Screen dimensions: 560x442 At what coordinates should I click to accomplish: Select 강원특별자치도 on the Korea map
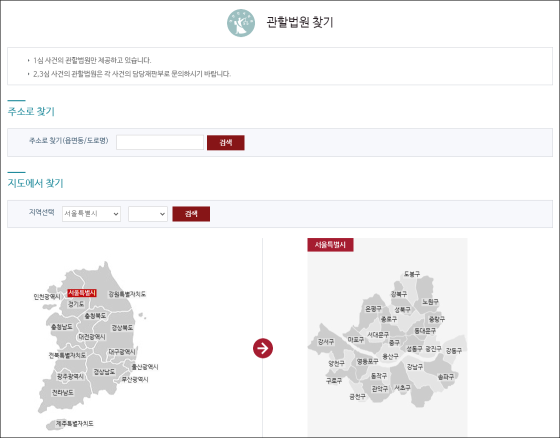(127, 294)
